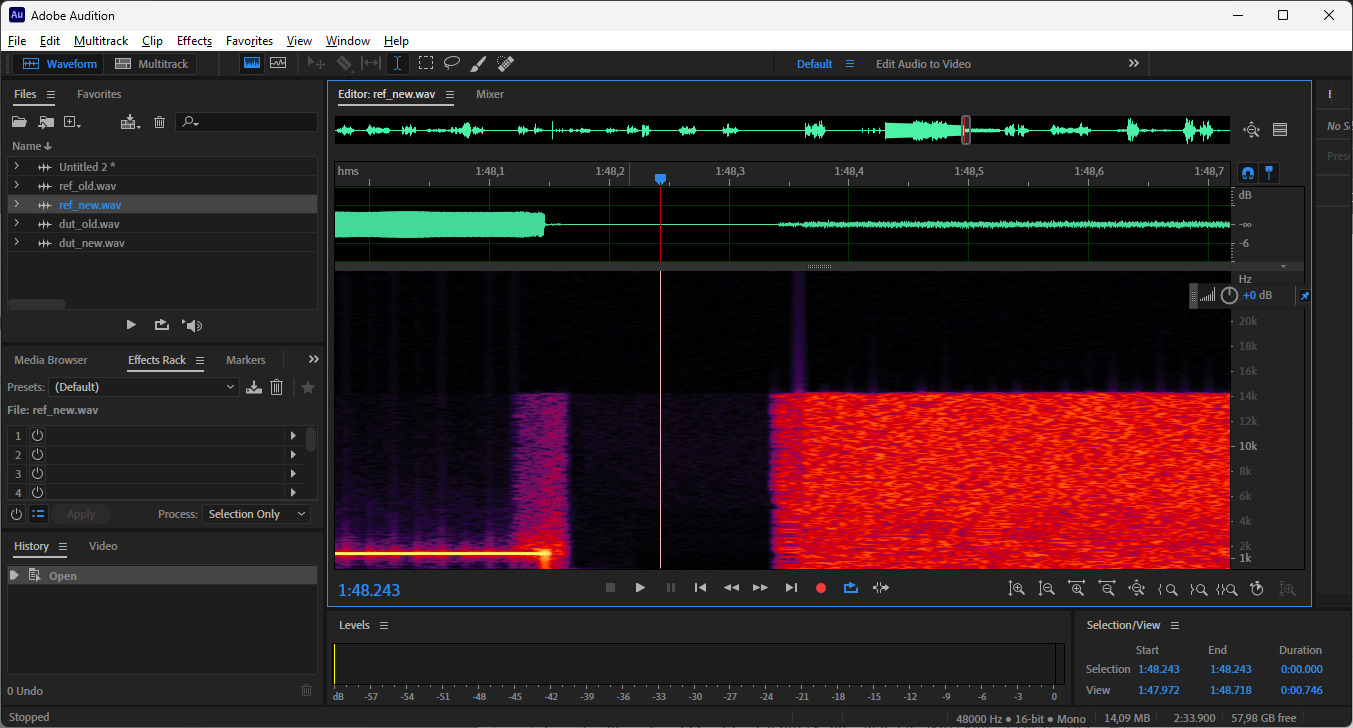The width and height of the screenshot is (1353, 728).
Task: Expand the ref_old.wav file entry
Action: point(17,186)
